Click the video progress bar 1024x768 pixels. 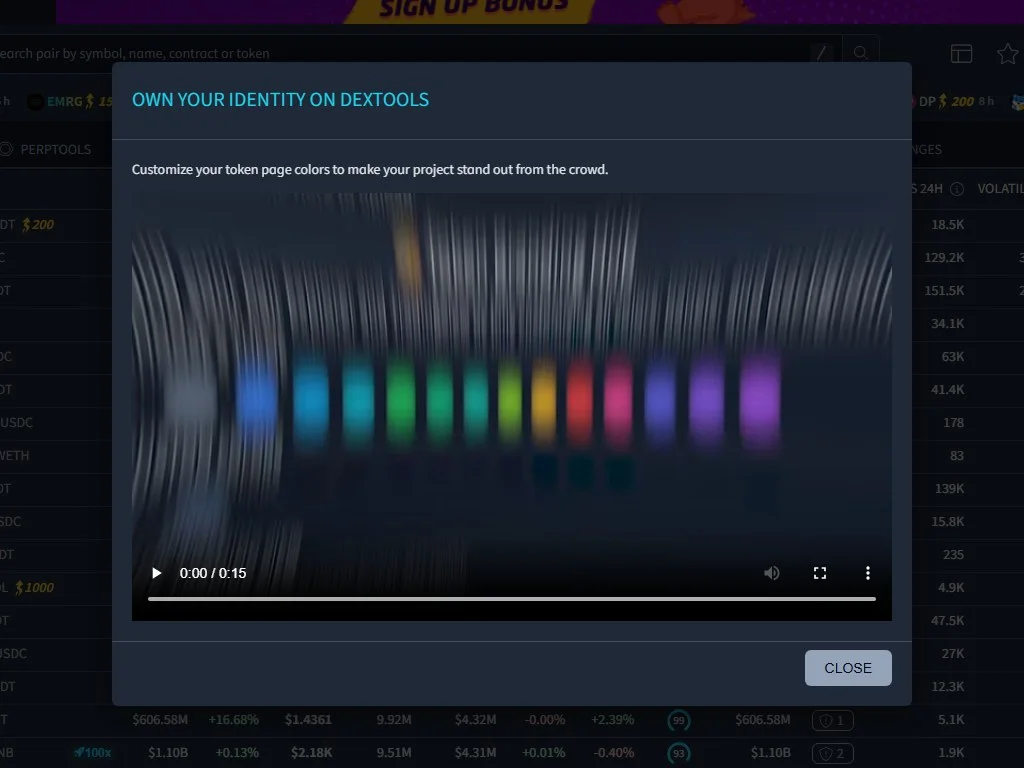(x=511, y=598)
